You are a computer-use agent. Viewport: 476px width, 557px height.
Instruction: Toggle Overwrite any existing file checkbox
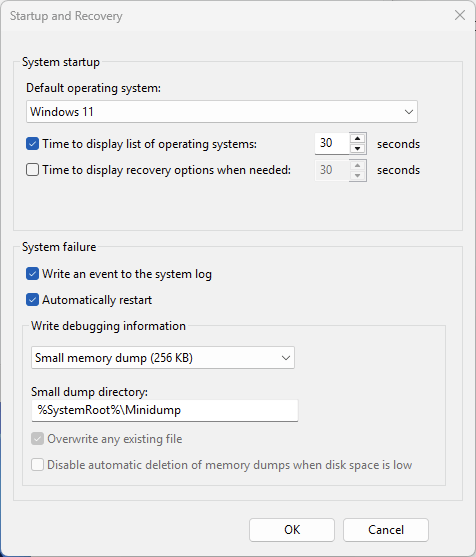point(37,439)
